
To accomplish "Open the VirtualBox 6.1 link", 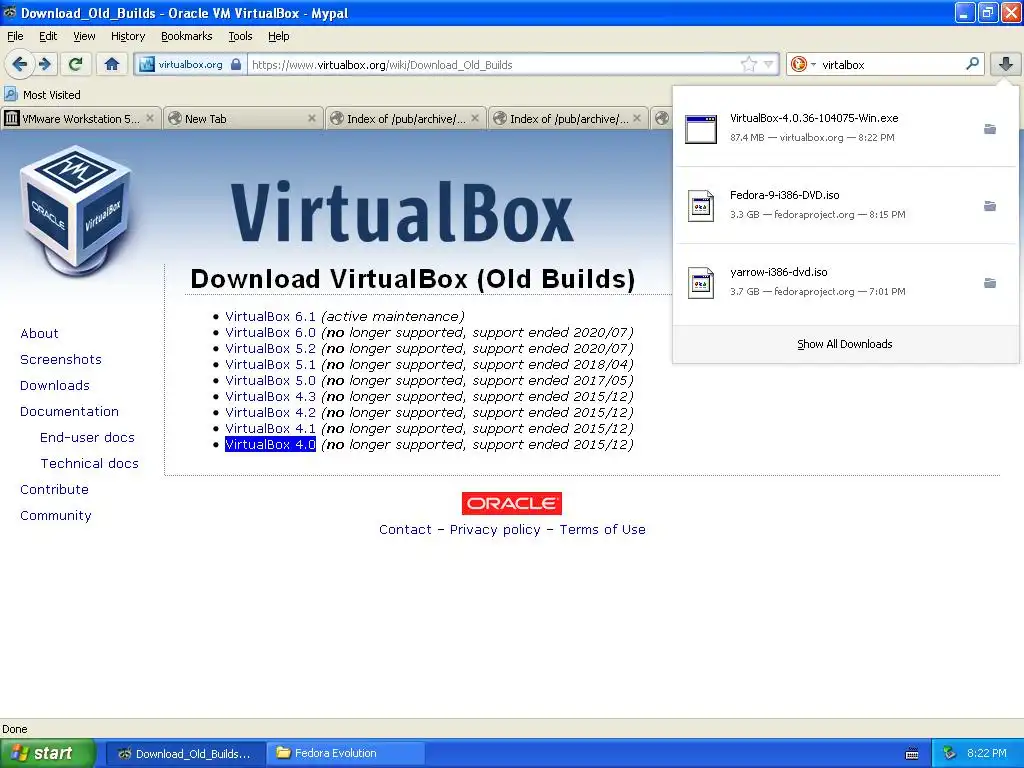I will (270, 317).
